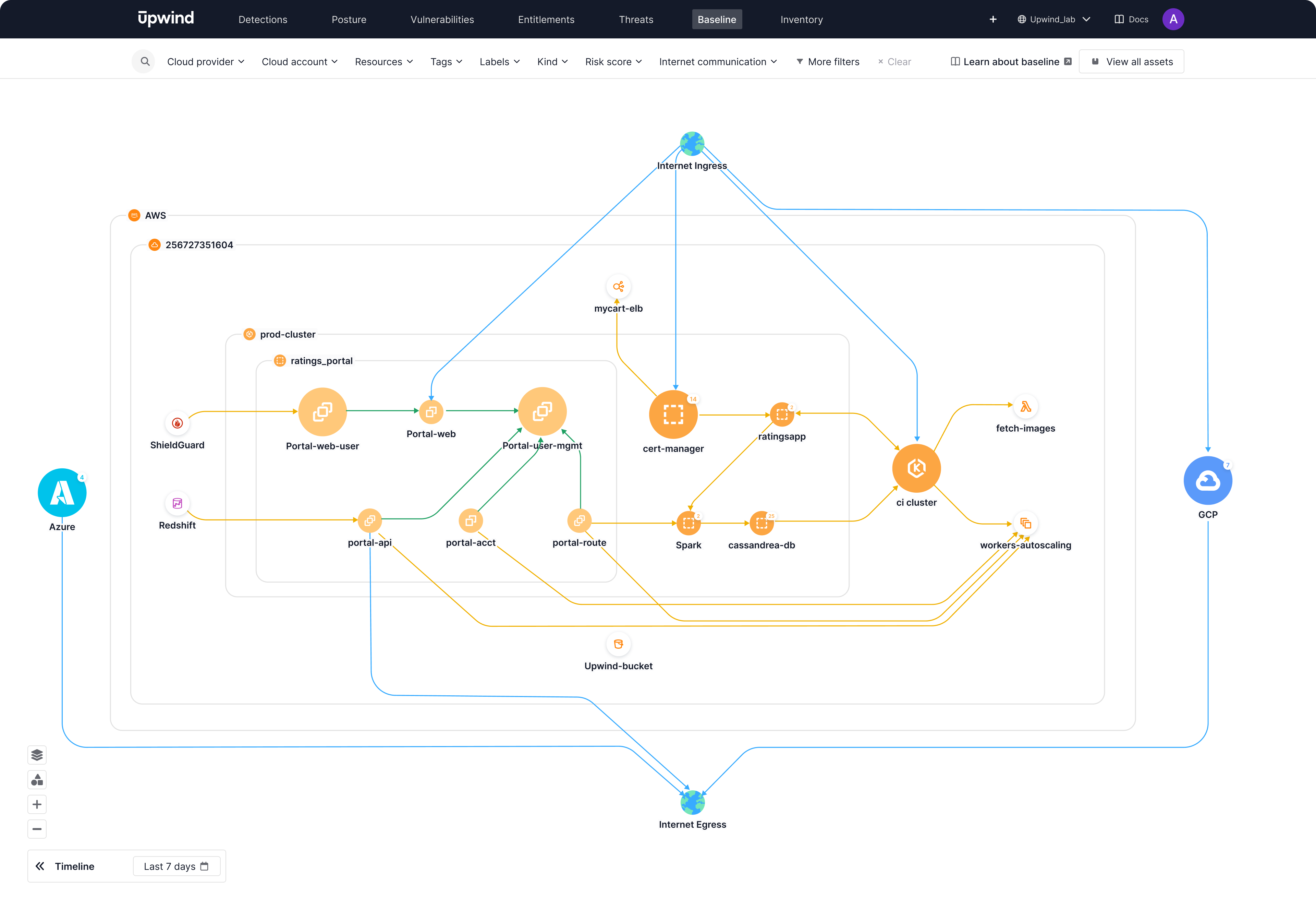The width and height of the screenshot is (1316, 899).
Task: Click the plus icon in the top bar
Action: click(993, 19)
